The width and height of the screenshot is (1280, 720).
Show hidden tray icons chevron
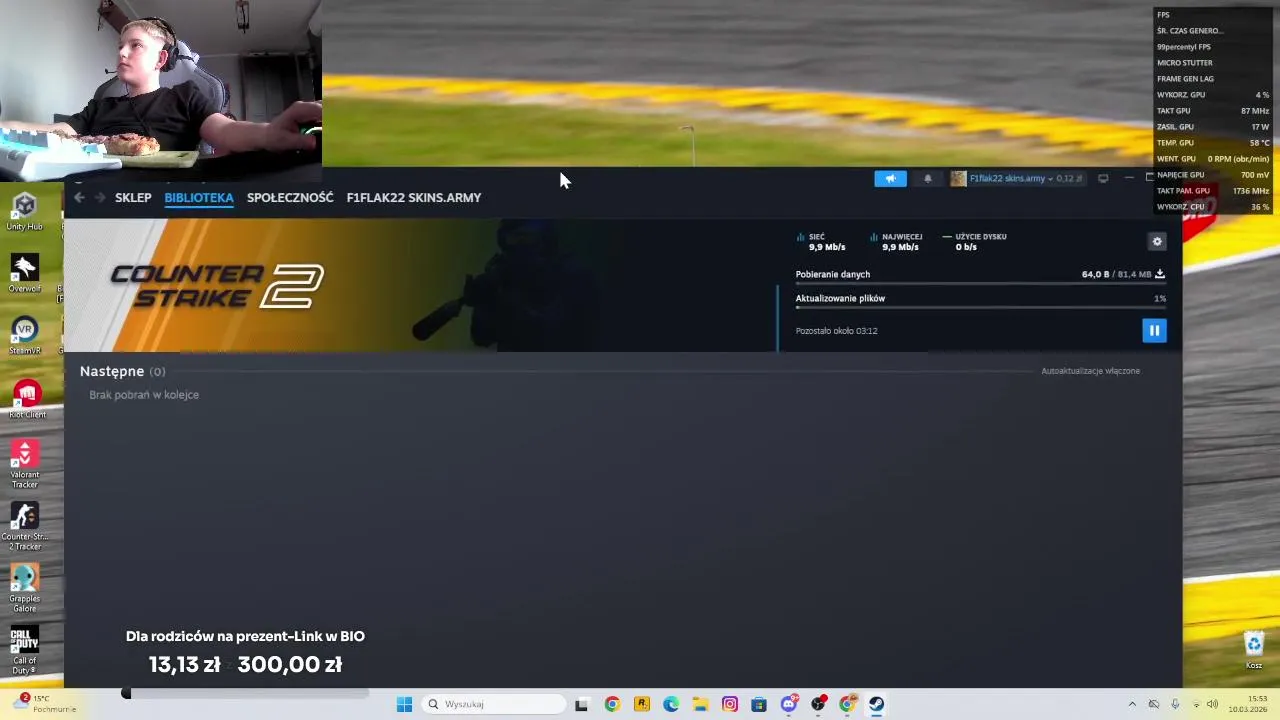tap(1132, 704)
